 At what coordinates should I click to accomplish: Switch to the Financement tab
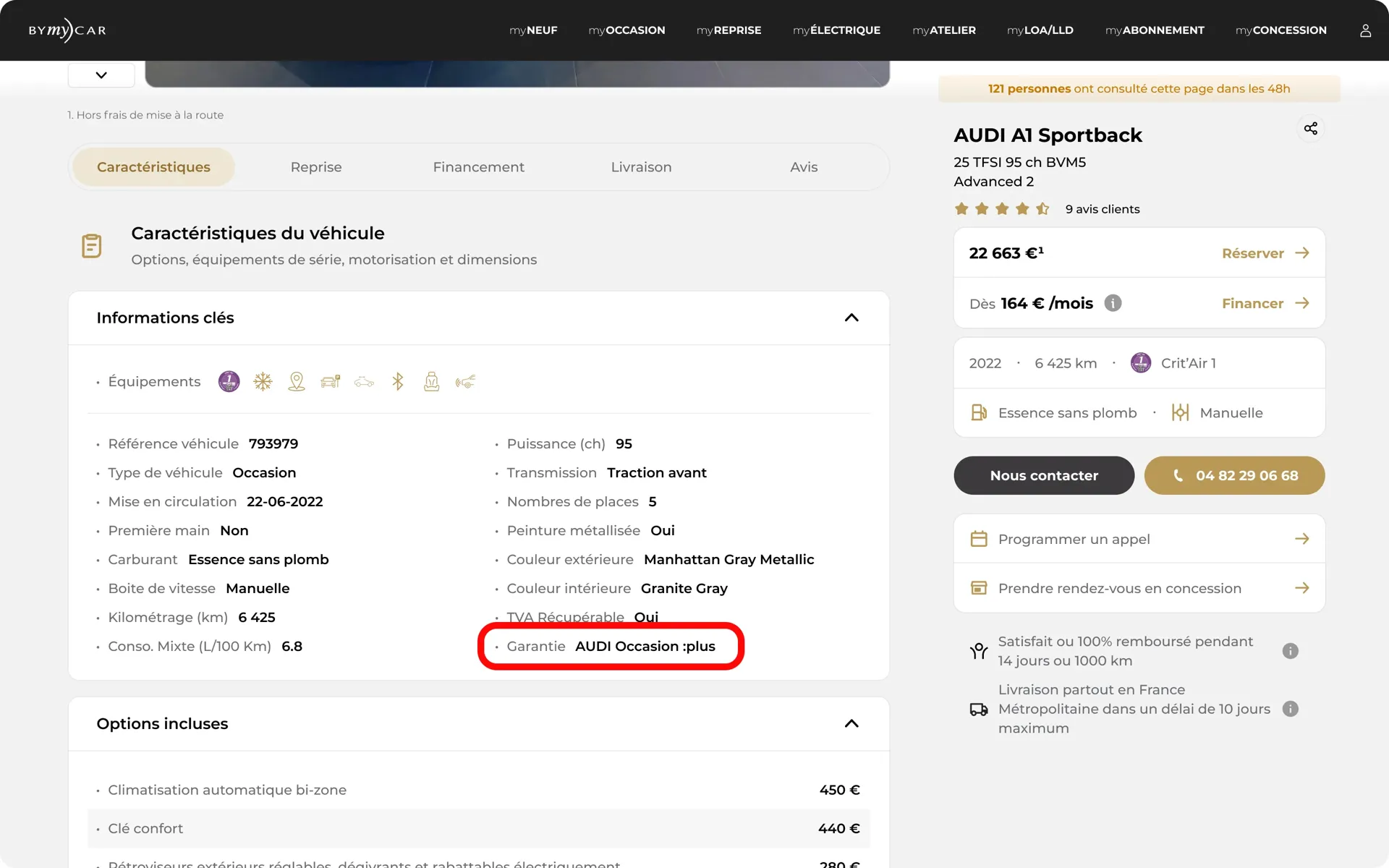(479, 167)
